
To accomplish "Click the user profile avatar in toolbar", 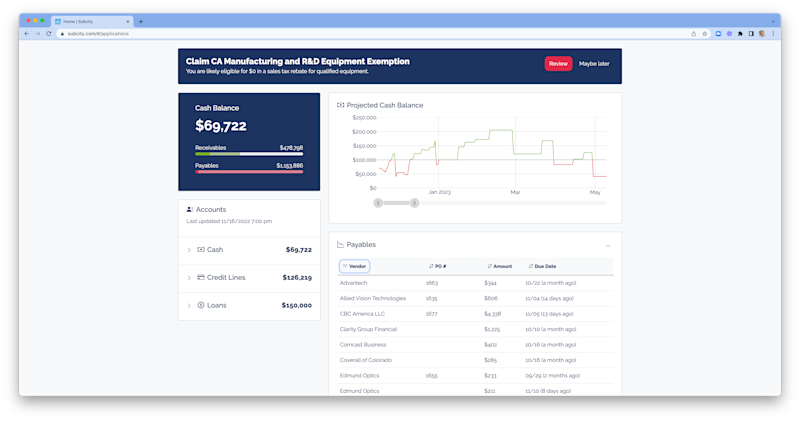I will 762,34.
